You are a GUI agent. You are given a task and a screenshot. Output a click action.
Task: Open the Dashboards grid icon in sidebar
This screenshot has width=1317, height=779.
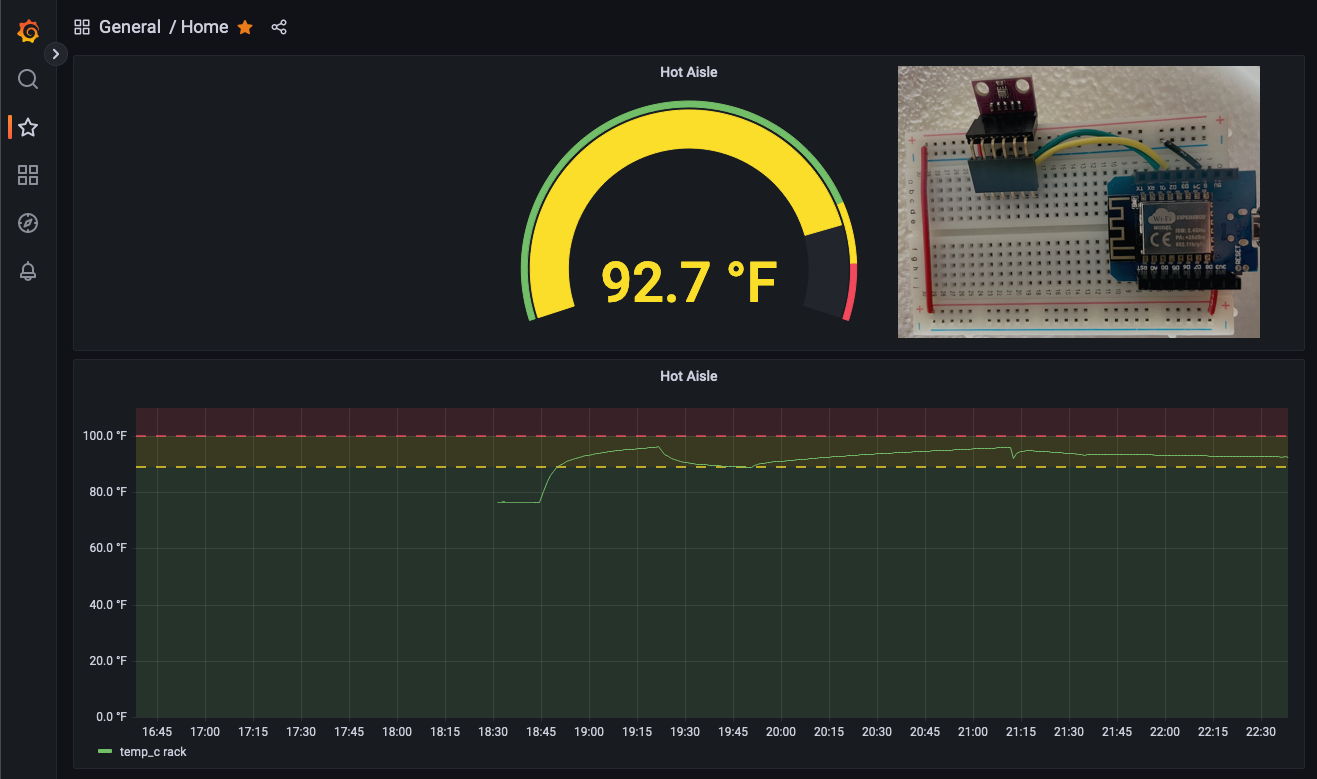28,176
